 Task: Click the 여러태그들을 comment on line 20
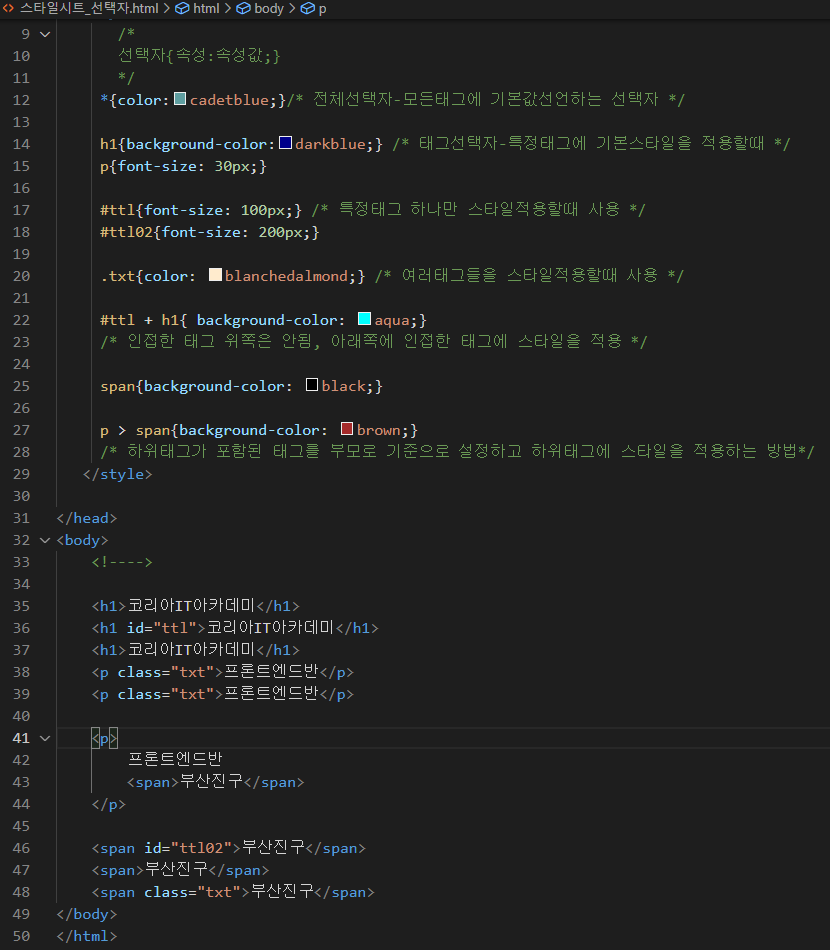click(530, 276)
